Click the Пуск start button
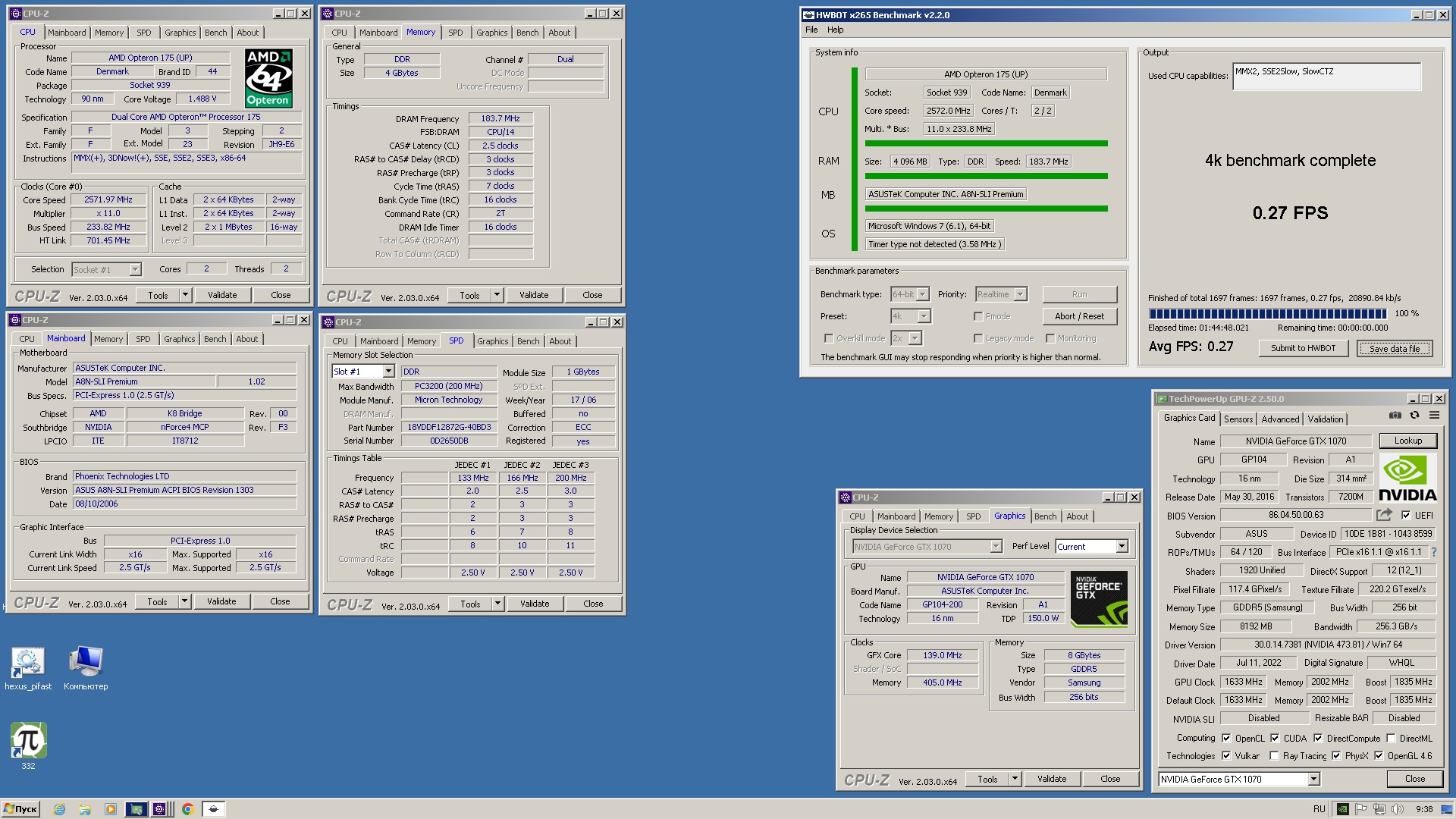 (x=20, y=809)
